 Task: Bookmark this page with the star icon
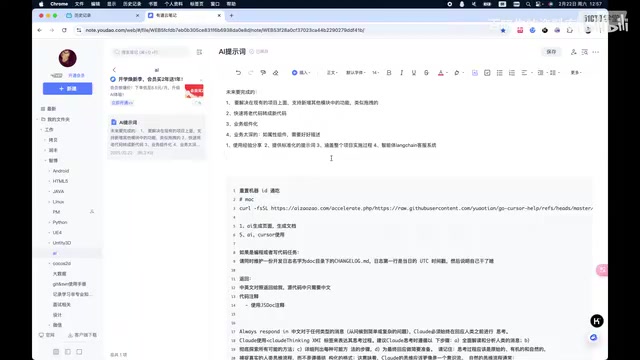pyautogui.click(x=503, y=30)
